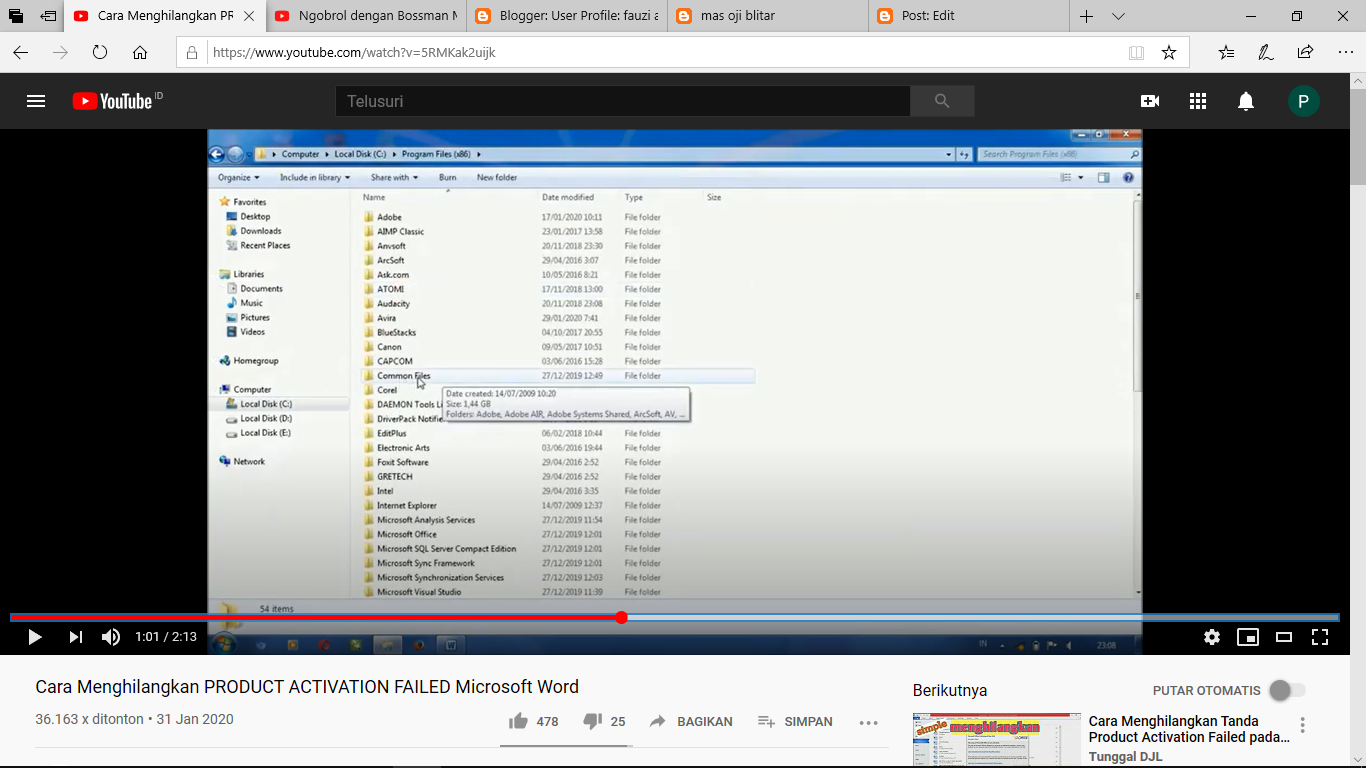Image resolution: width=1366 pixels, height=768 pixels.
Task: Show the tab previews icon
Action: click(16, 16)
